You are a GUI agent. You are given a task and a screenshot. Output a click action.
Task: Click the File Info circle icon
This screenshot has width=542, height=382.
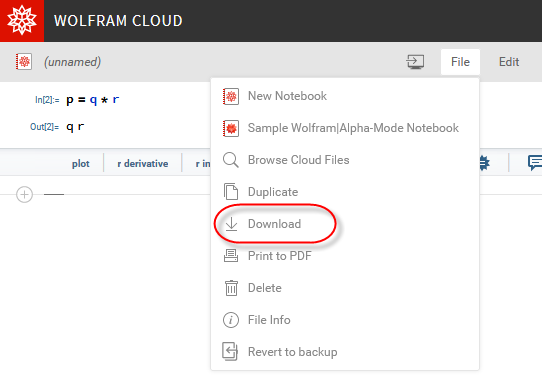click(231, 320)
